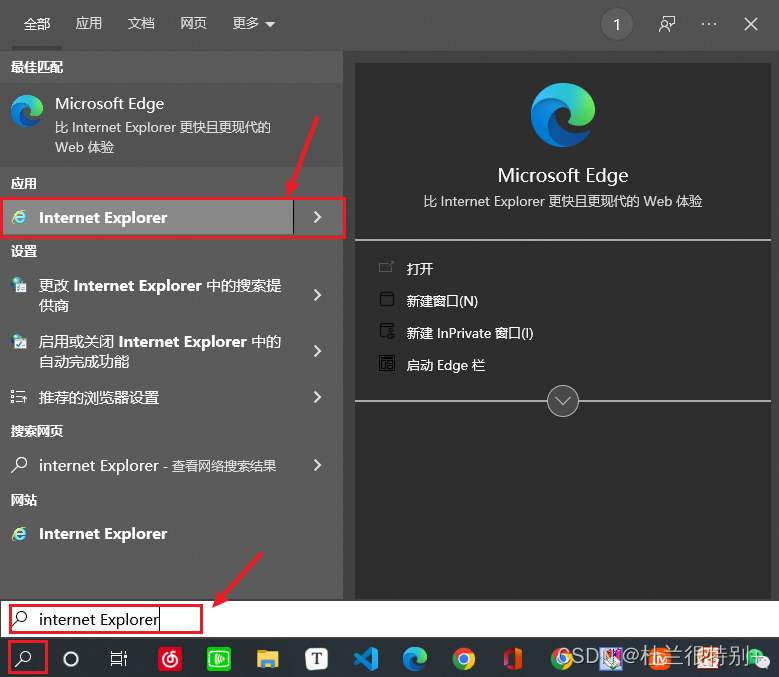Open Task View from the taskbar

119,659
